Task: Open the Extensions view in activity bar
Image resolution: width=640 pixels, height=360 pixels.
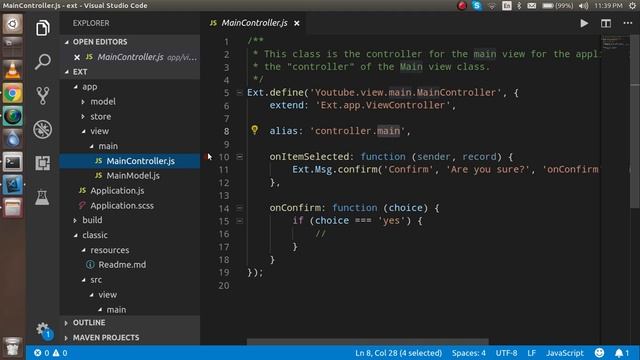Action: 42,163
